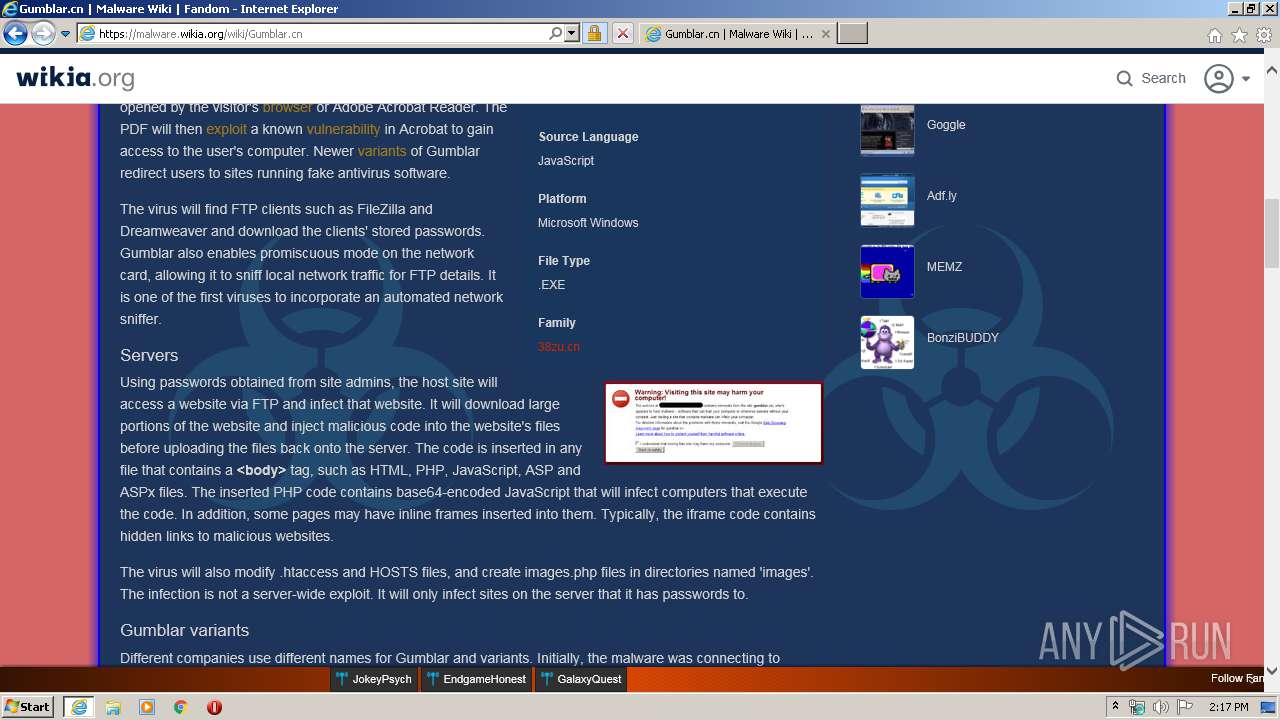Close the Gumblar.cn browser tab

coord(826,34)
